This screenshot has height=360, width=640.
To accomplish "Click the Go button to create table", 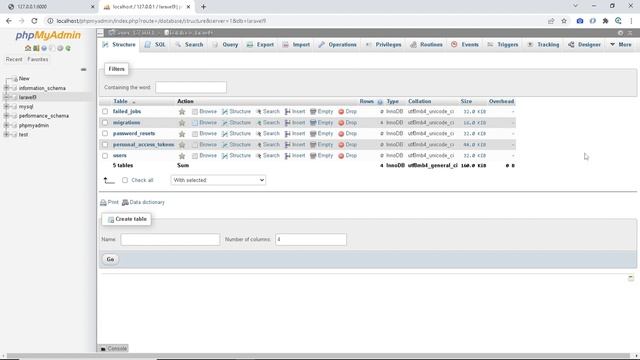I will (x=110, y=259).
